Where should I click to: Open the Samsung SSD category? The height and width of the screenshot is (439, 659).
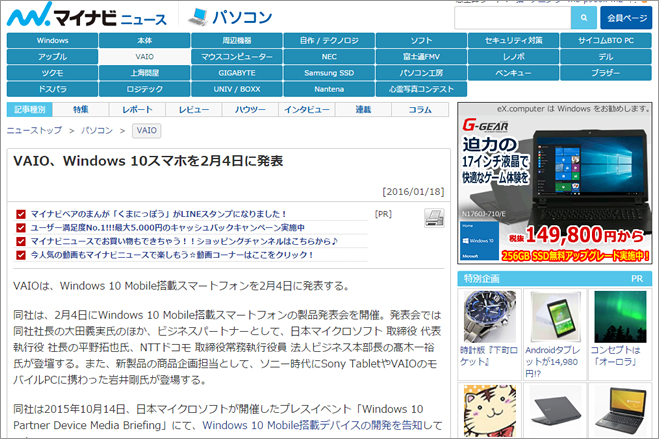coord(329,73)
